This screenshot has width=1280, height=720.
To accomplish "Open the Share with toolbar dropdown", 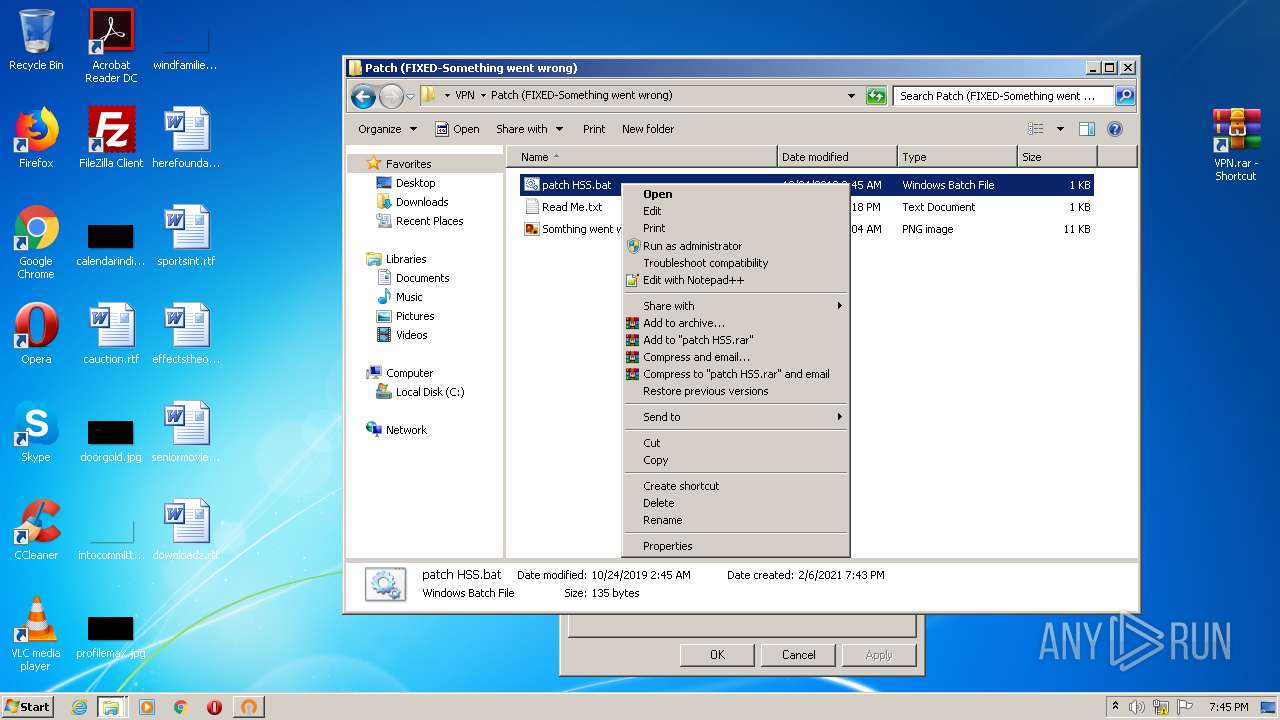I will point(529,129).
